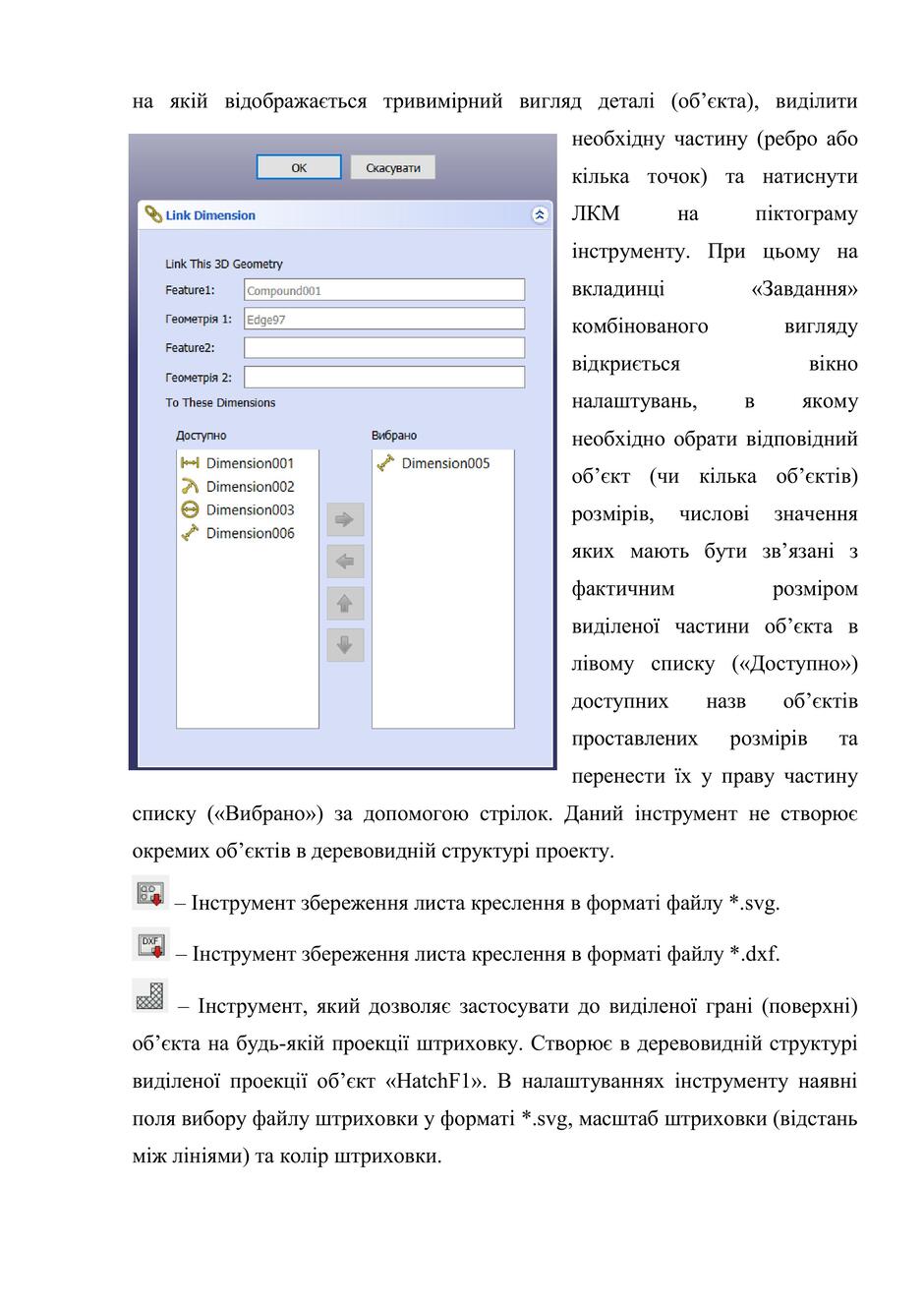
Task: Click the Feature1 field with Compound001
Action: (384, 290)
